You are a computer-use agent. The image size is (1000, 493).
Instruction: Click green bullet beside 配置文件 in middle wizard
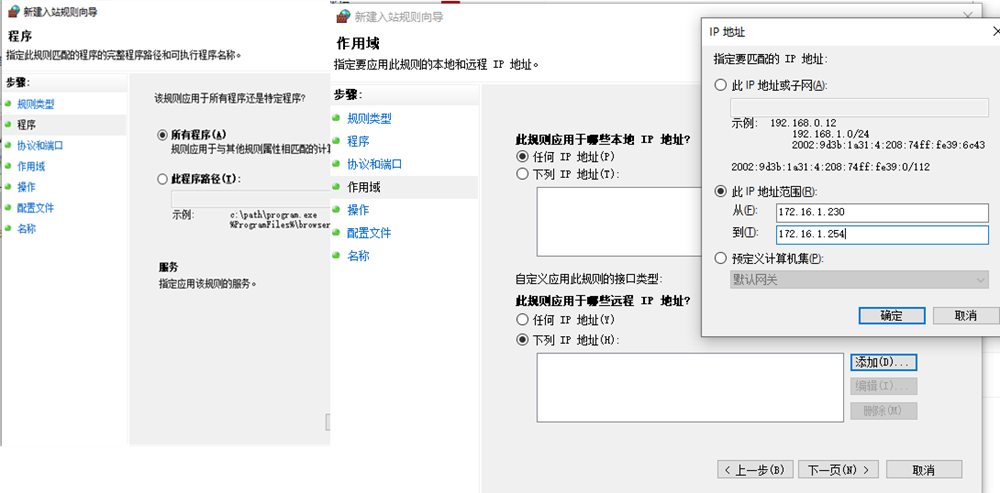click(x=337, y=233)
